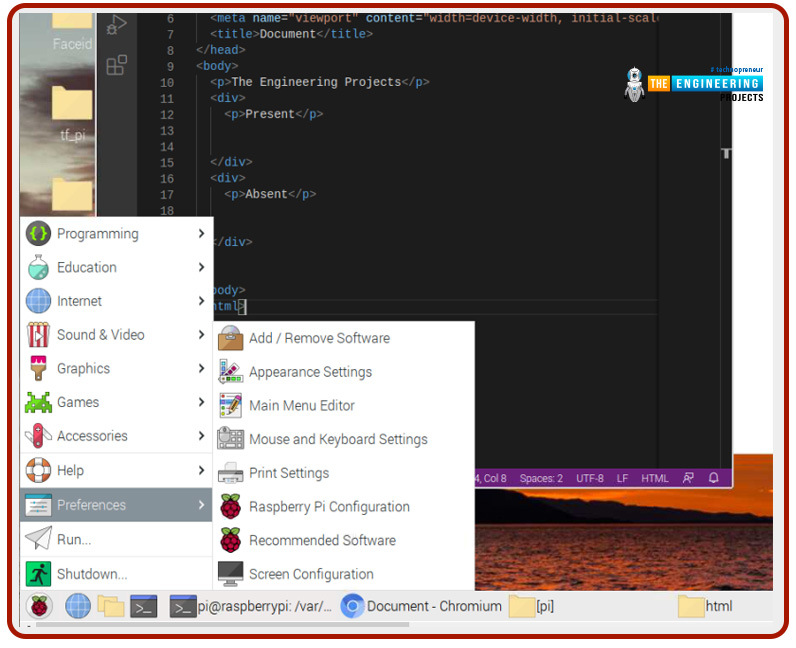Click the Accessories pocket knife icon
Viewport: 796px width, 648px height.
coord(39,436)
